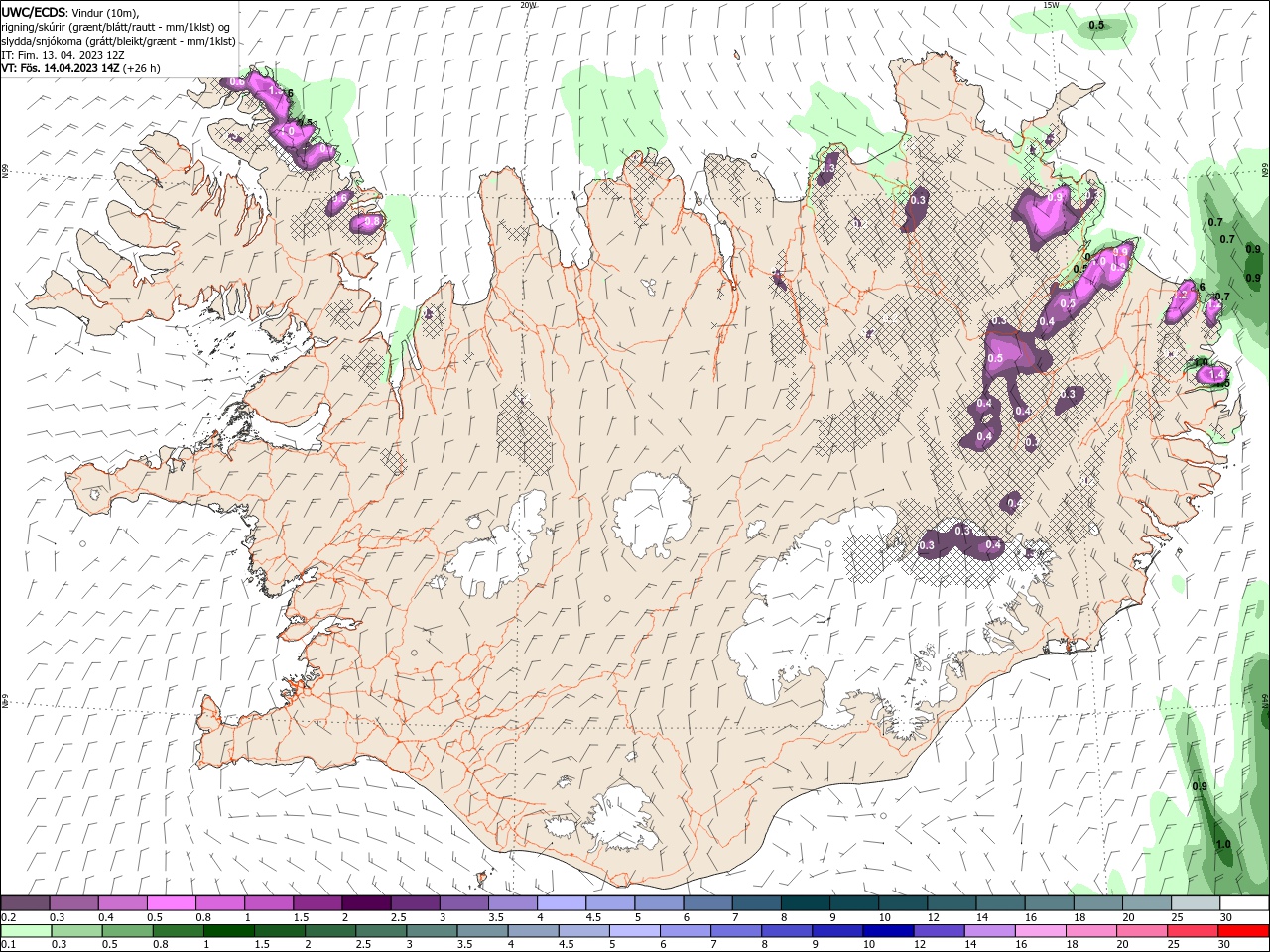Viewport: 1270px width, 952px height.
Task: Click the dark mauve 0.2–0.3 snow legend swatch
Action: 26,903
